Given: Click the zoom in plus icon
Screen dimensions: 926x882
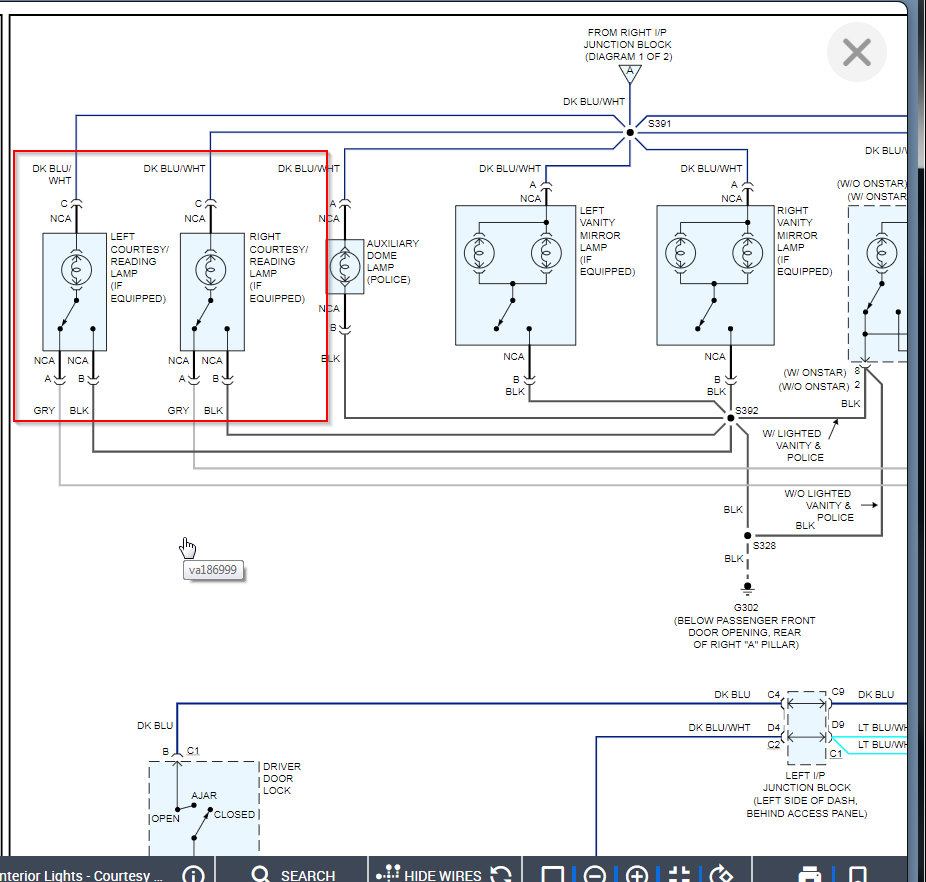Looking at the screenshot, I should tap(636, 874).
